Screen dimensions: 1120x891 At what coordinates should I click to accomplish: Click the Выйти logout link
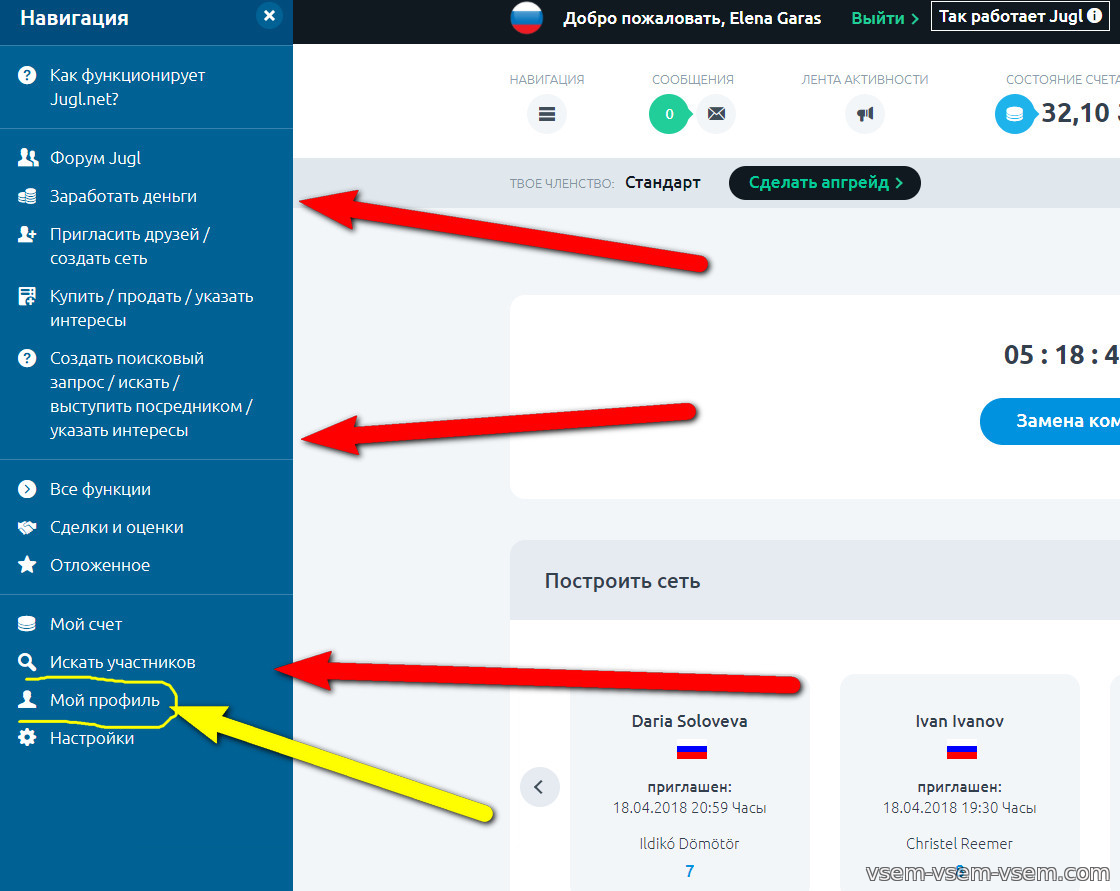point(885,19)
